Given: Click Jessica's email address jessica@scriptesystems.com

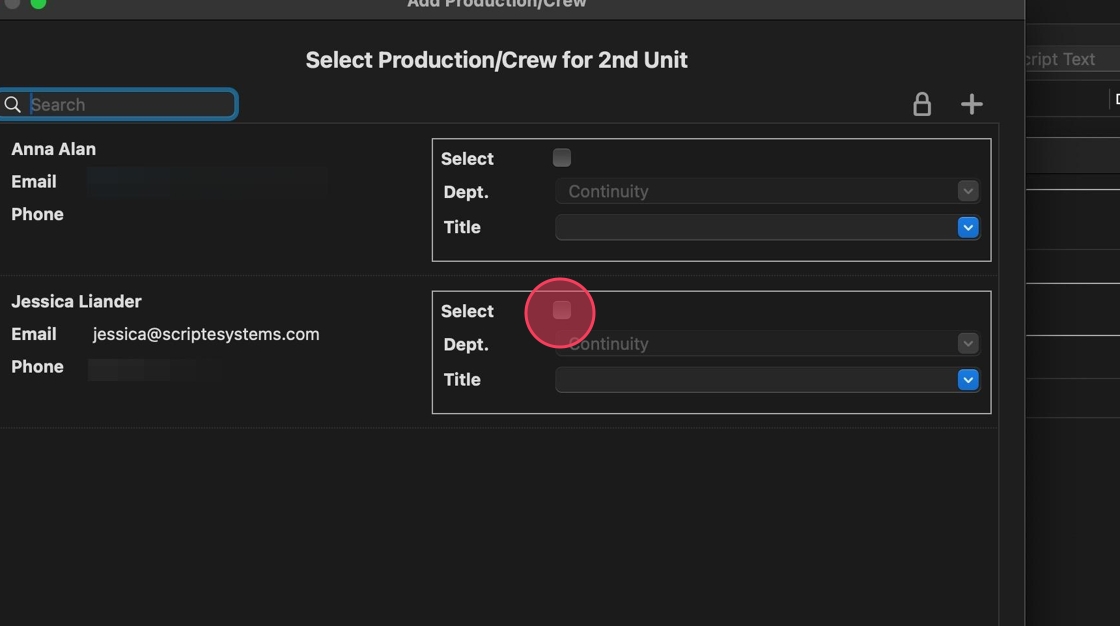Looking at the screenshot, I should (206, 334).
